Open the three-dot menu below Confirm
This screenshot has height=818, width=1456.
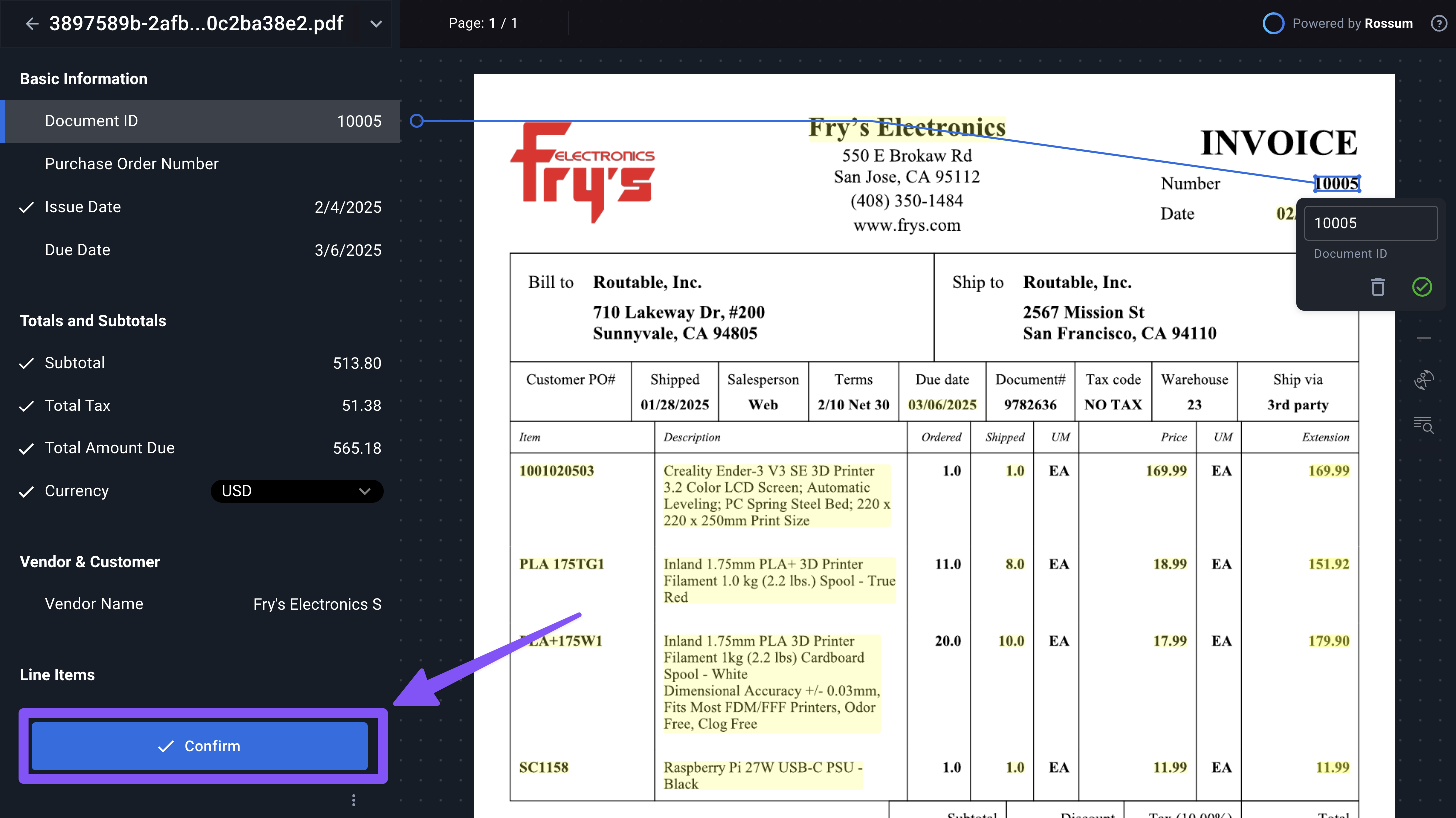[354, 800]
